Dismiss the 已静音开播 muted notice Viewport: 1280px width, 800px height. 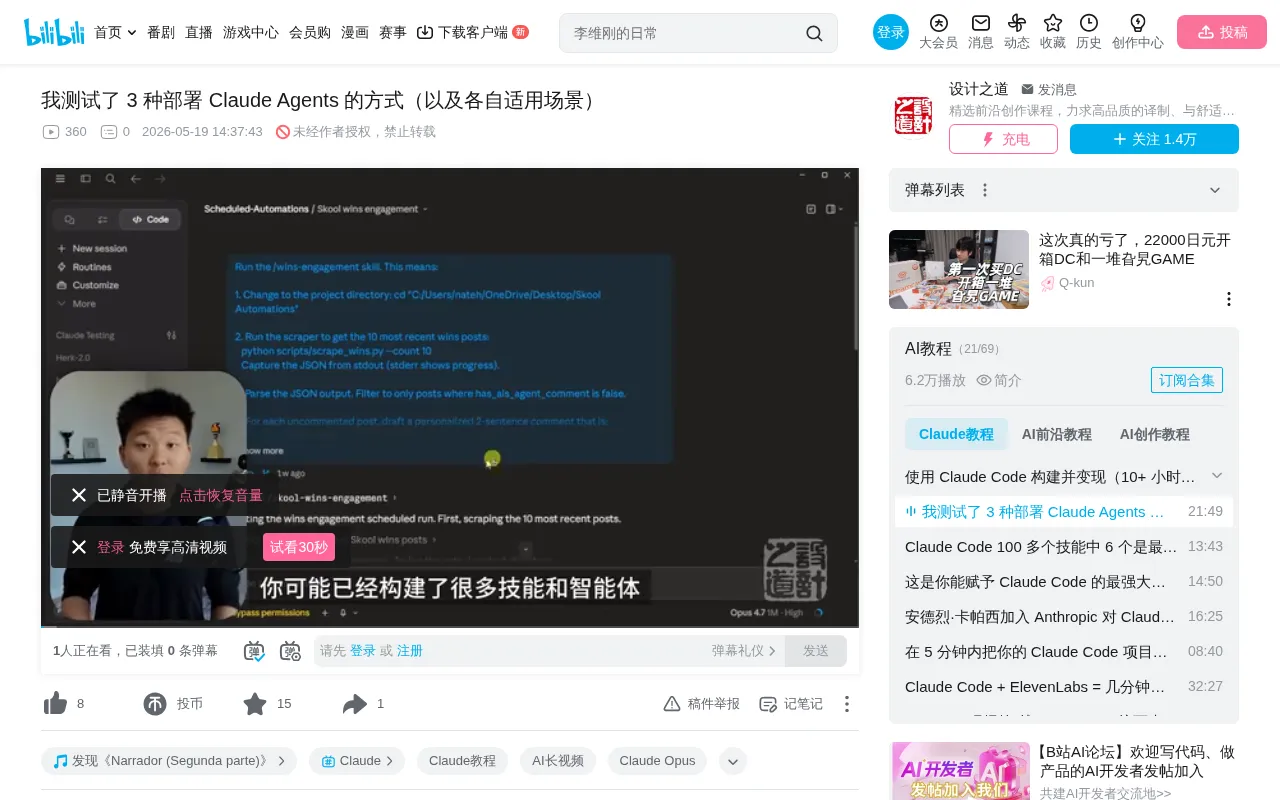(x=79, y=495)
